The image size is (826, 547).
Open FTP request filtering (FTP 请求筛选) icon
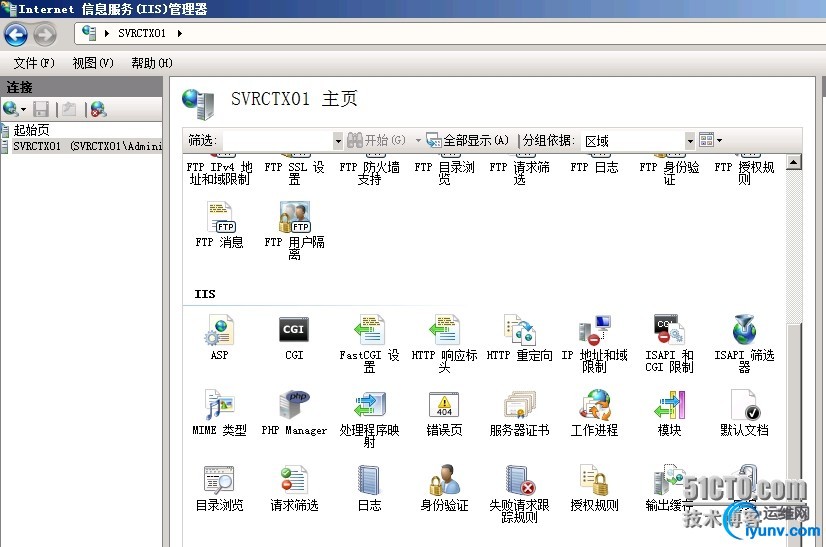(x=519, y=170)
